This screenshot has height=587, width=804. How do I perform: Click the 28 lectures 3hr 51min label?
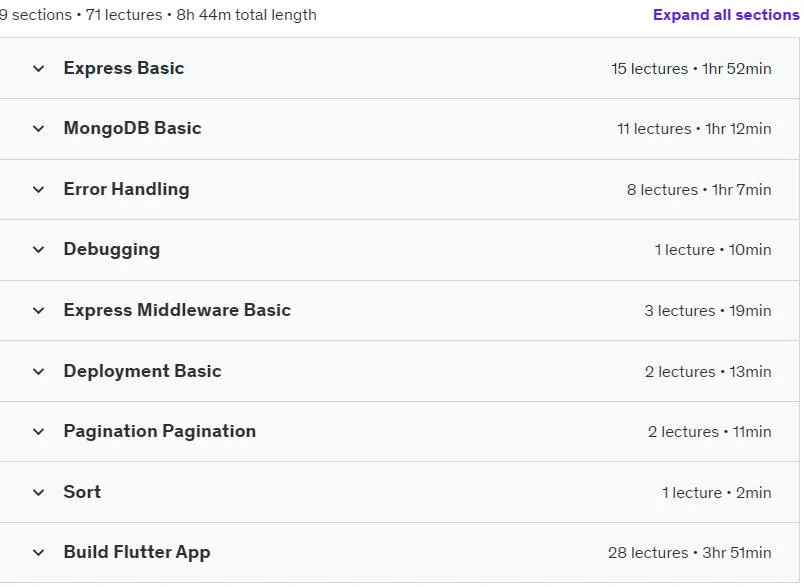click(689, 553)
